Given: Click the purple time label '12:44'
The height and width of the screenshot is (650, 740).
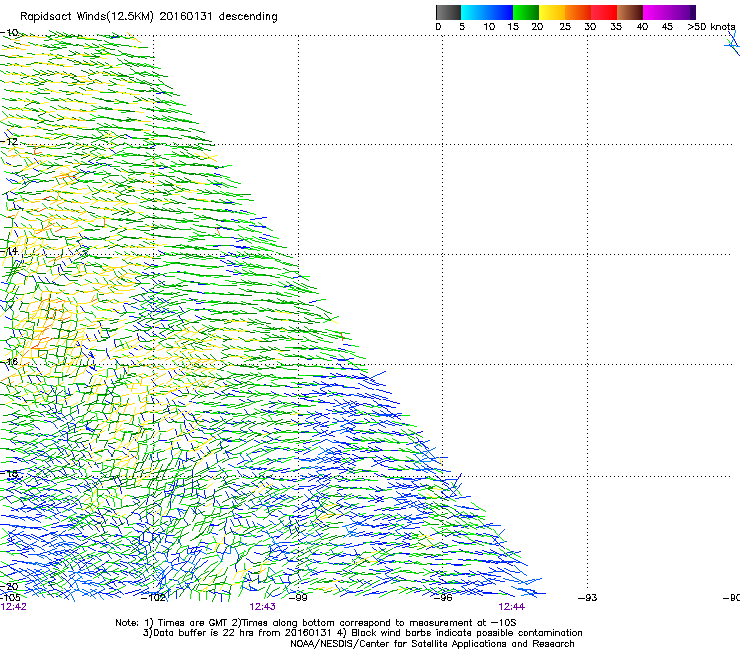Looking at the screenshot, I should 511,607.
